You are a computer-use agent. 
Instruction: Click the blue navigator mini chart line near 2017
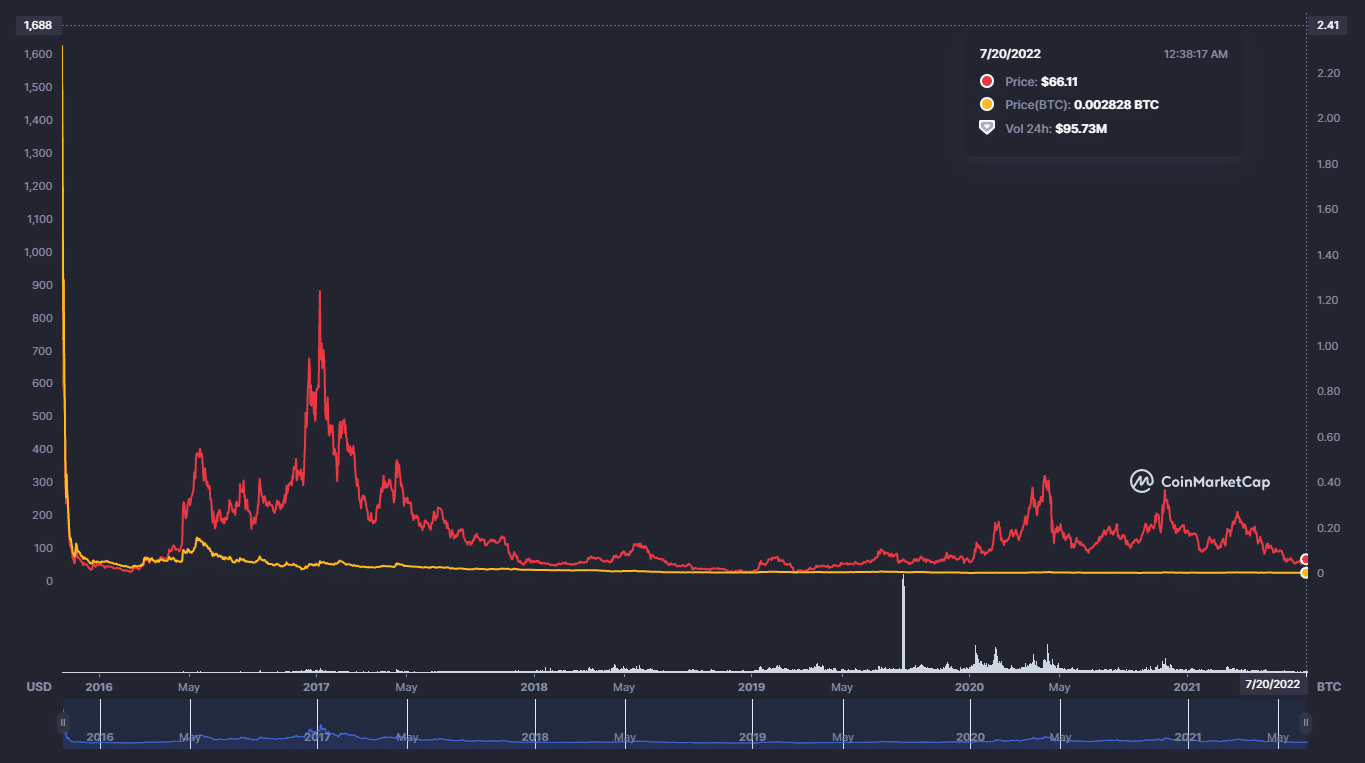tap(321, 730)
